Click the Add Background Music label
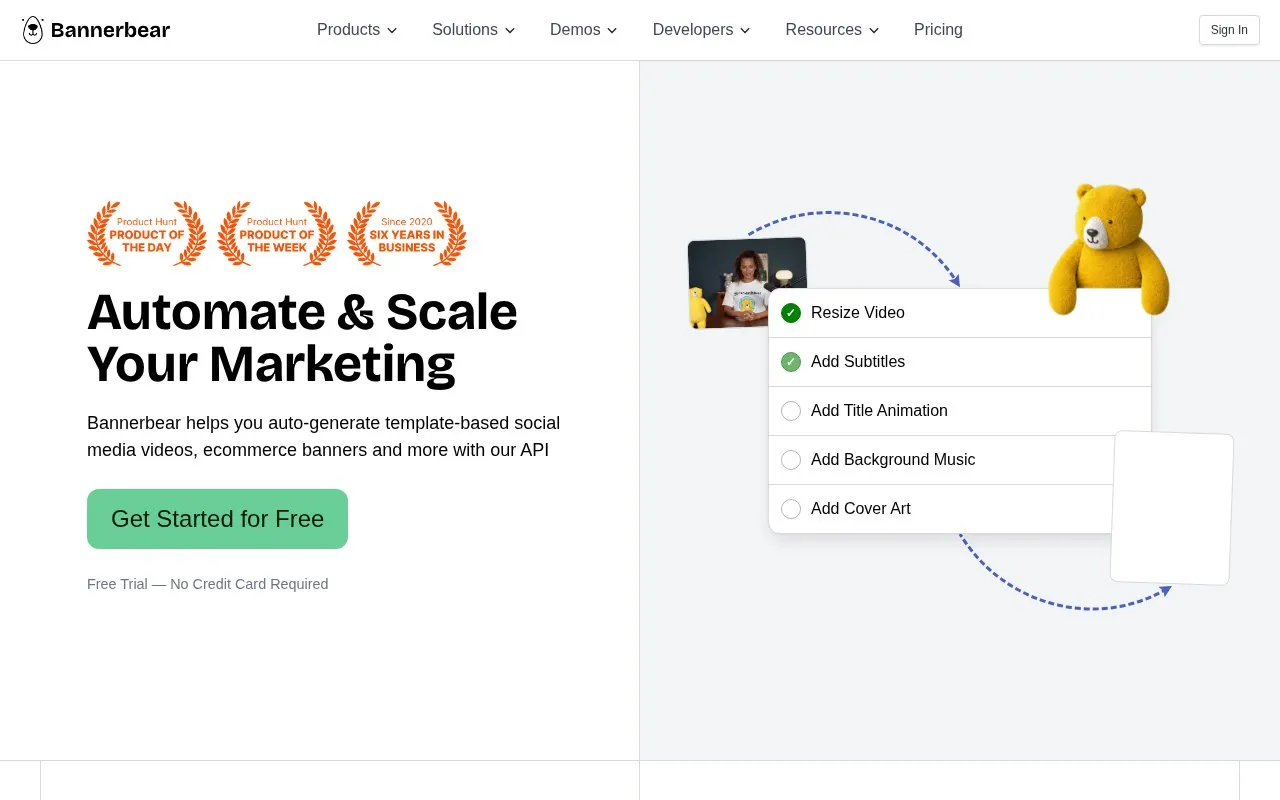1280x800 pixels. pyautogui.click(x=893, y=460)
